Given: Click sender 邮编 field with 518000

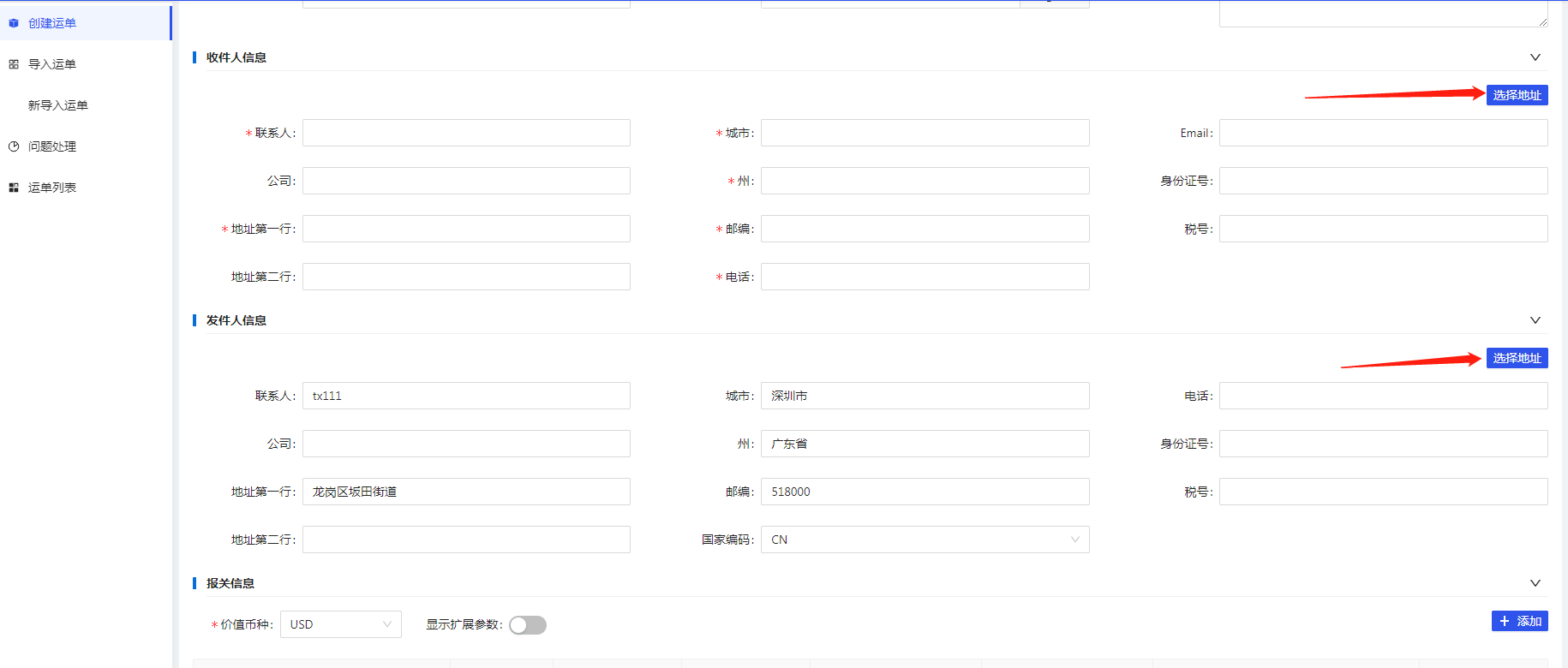Looking at the screenshot, I should tap(925, 492).
